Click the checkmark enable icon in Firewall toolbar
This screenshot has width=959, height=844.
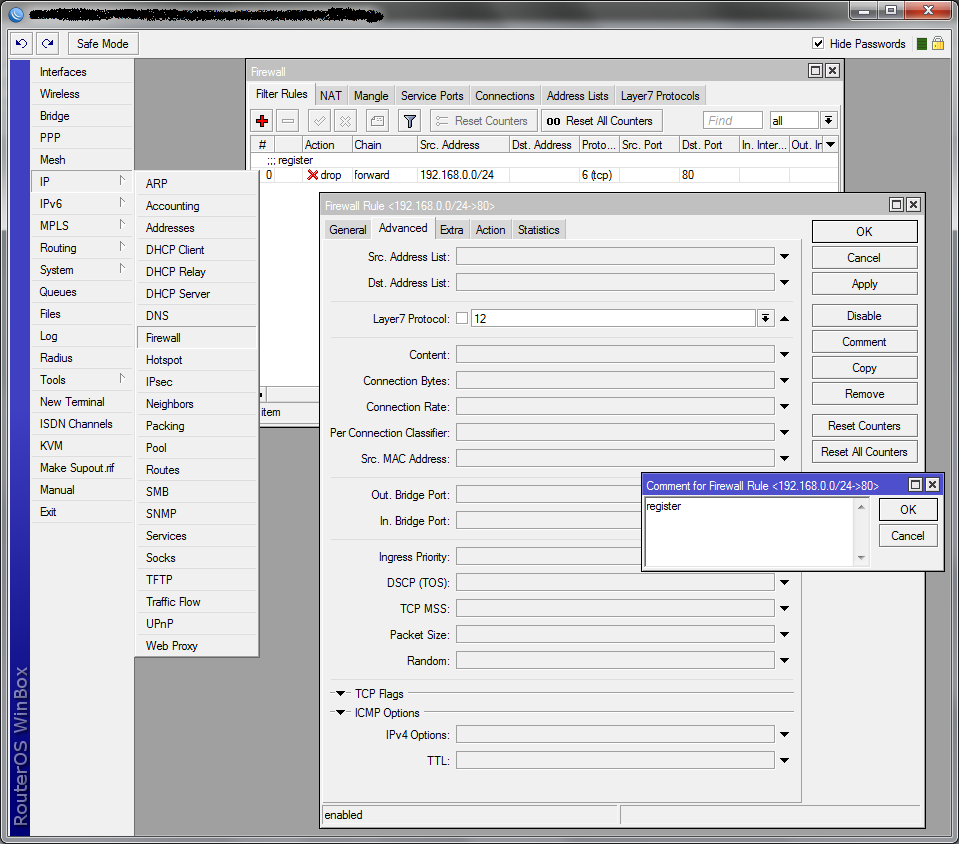coord(319,121)
